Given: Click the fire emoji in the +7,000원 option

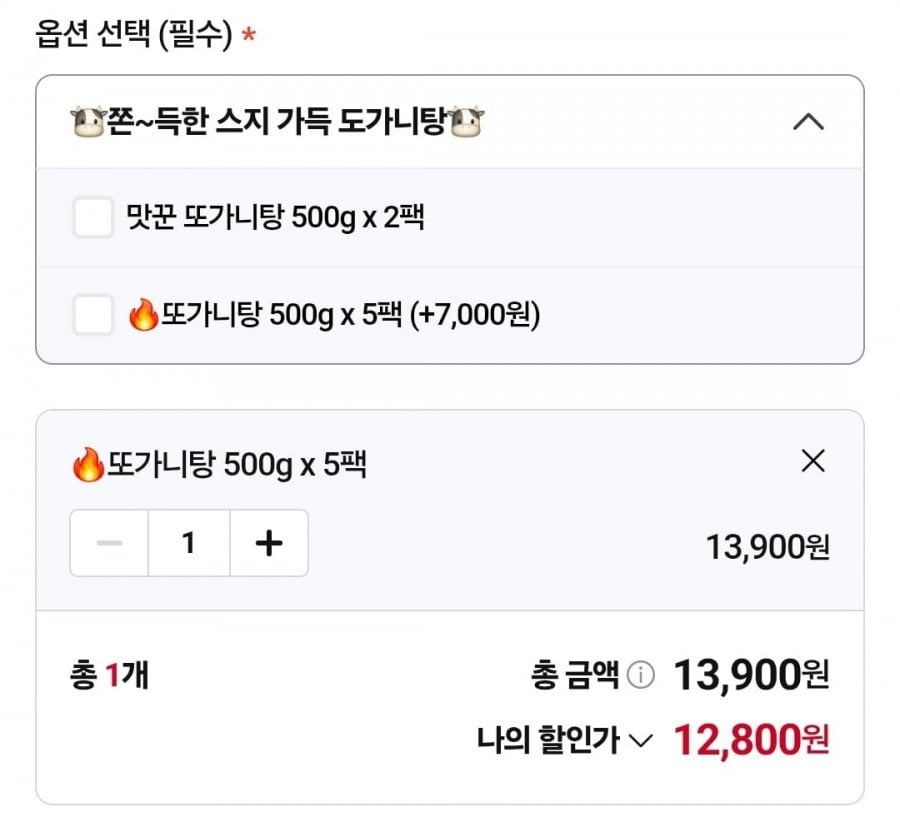Looking at the screenshot, I should pos(144,316).
